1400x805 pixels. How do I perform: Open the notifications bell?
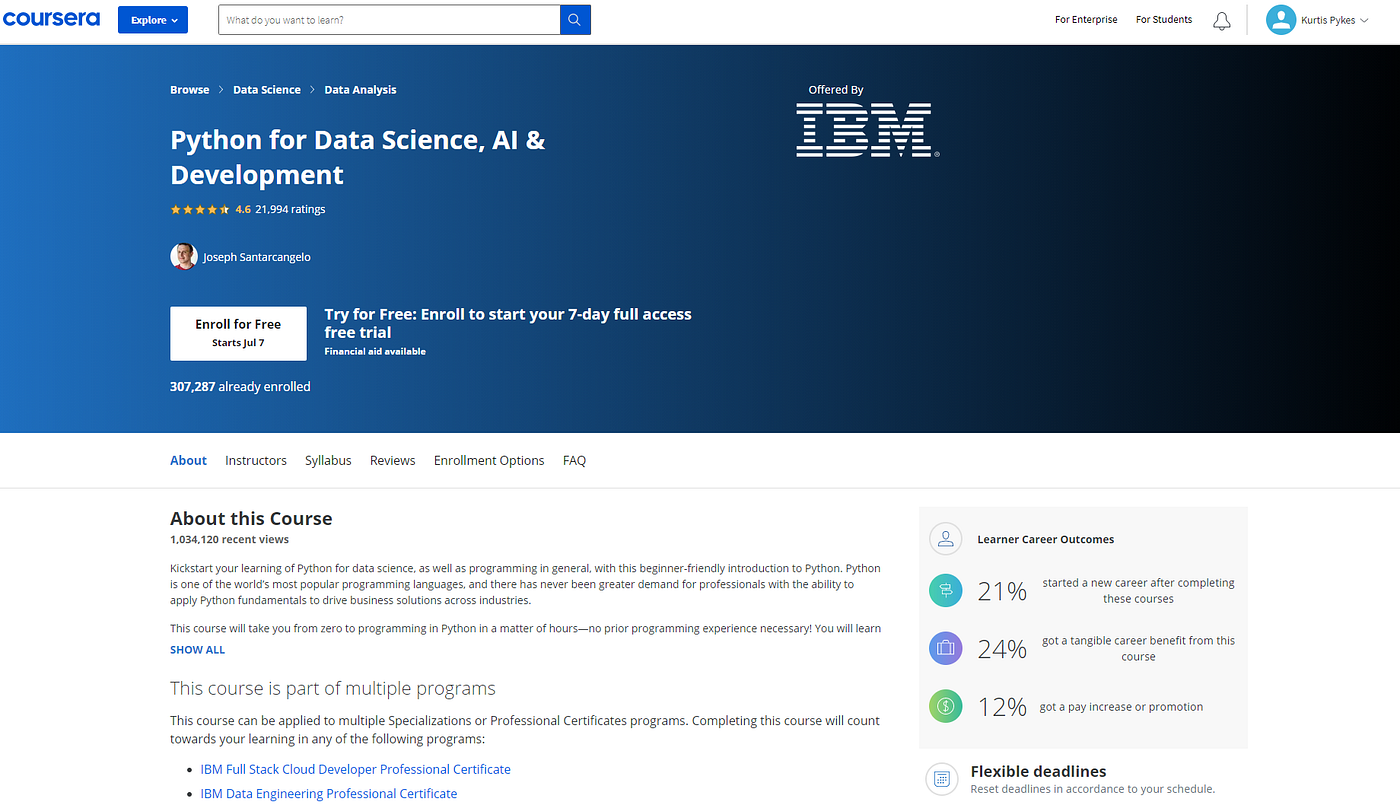click(1221, 21)
